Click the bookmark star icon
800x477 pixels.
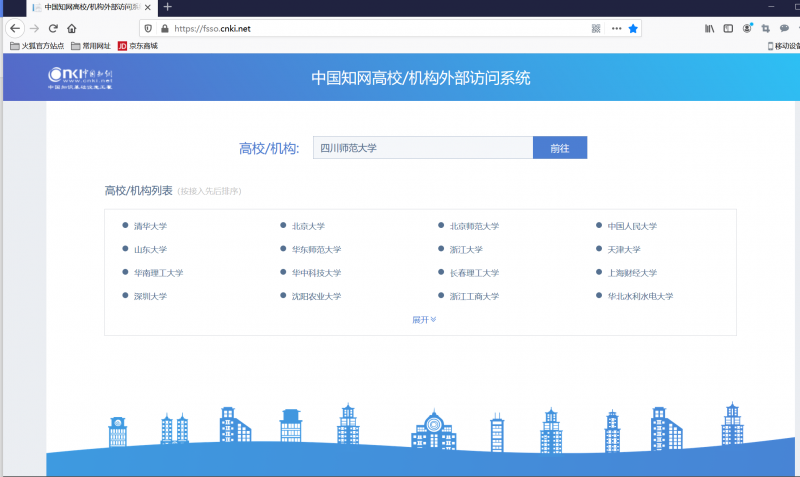pos(633,29)
